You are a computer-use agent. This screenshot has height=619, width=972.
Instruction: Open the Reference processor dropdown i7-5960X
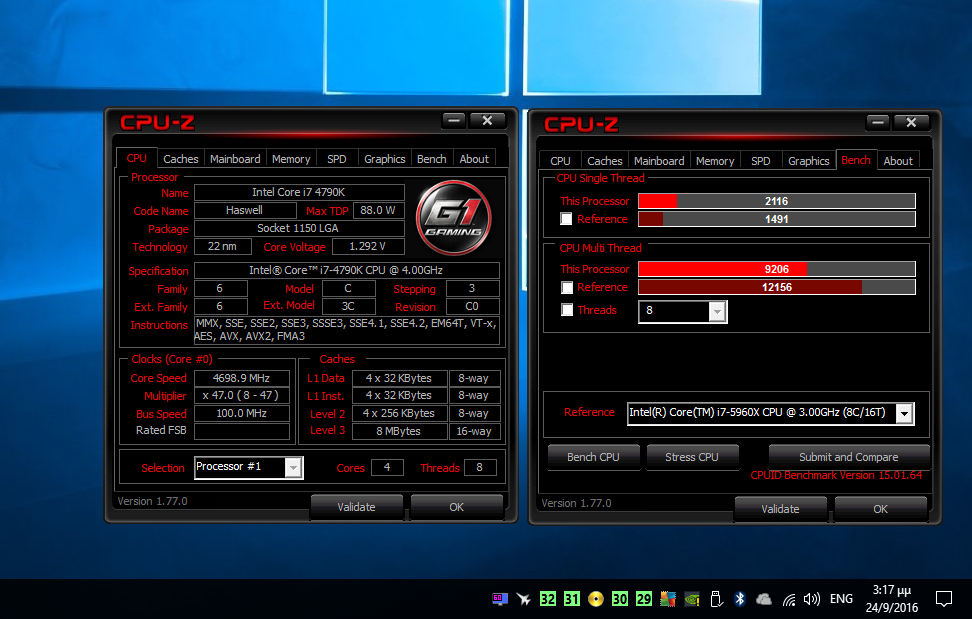click(905, 413)
